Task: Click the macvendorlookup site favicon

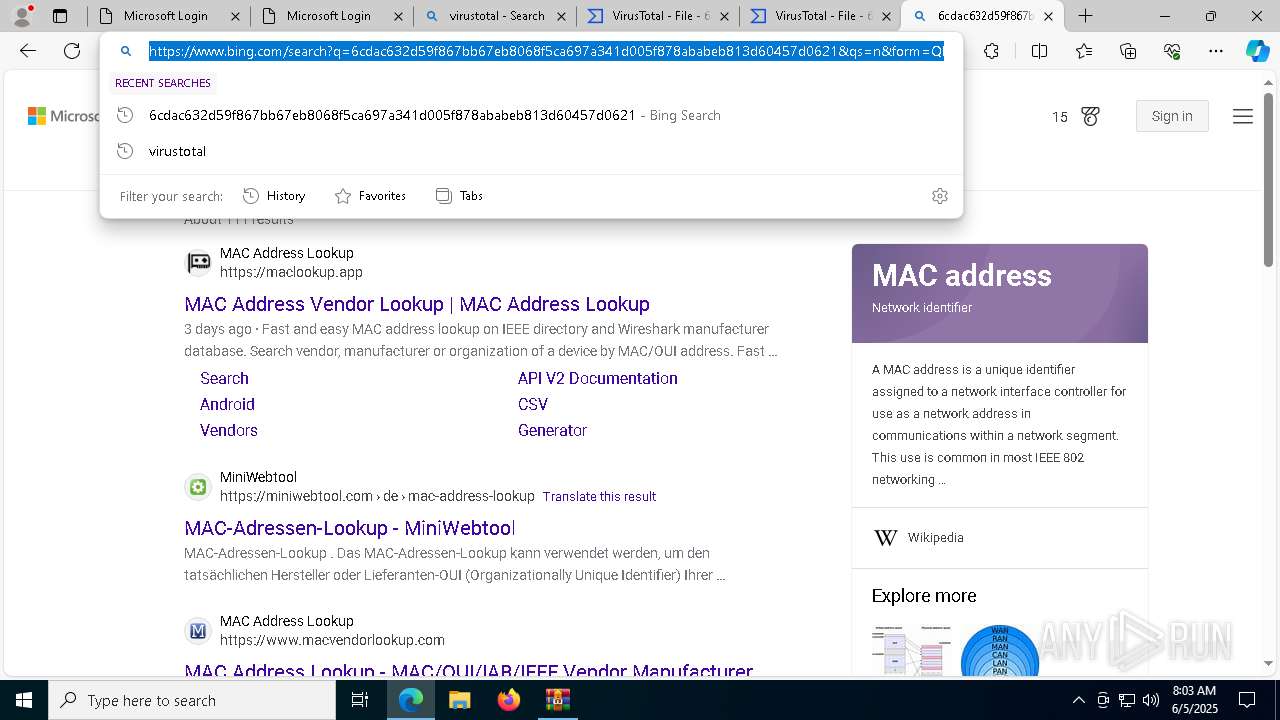Action: (198, 631)
